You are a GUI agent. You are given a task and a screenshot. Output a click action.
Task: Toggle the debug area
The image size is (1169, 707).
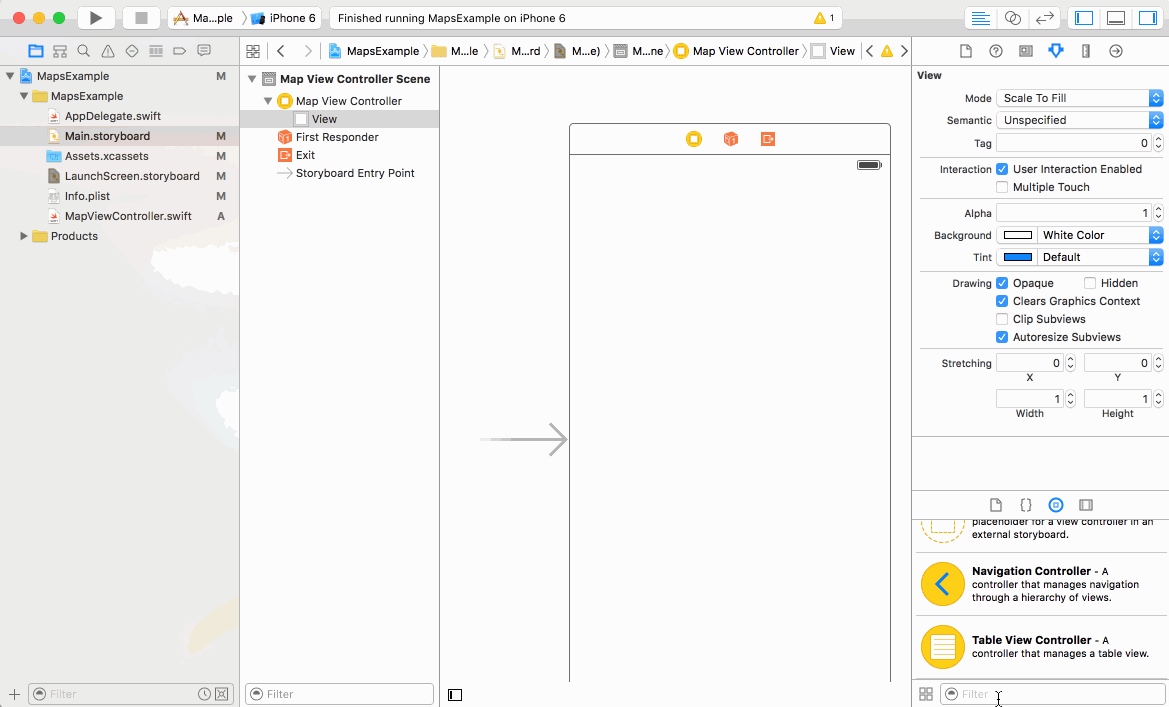pos(1116,18)
